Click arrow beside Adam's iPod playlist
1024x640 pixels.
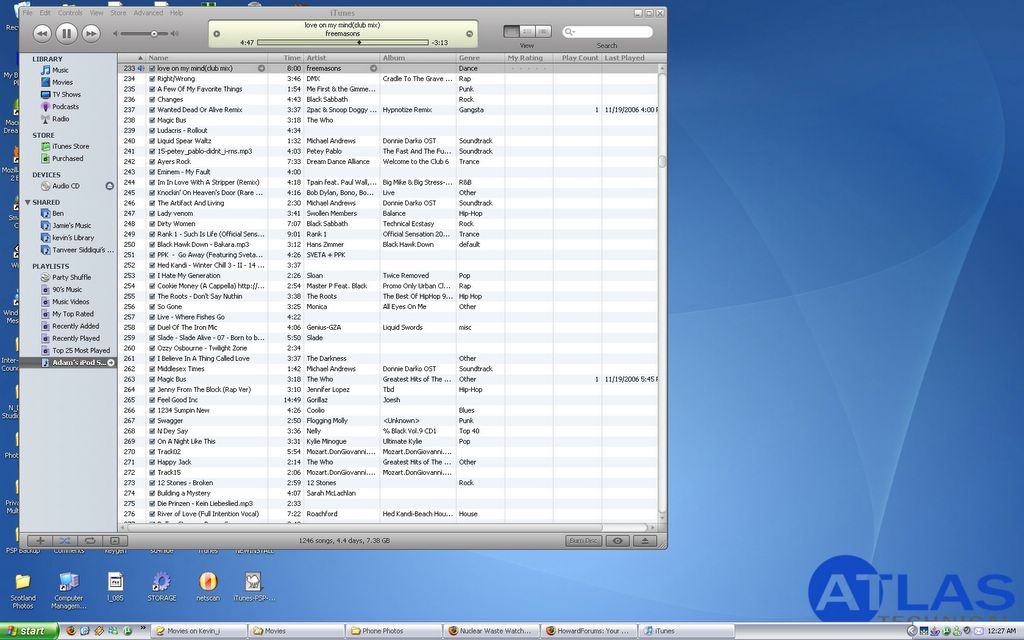pyautogui.click(x=110, y=362)
